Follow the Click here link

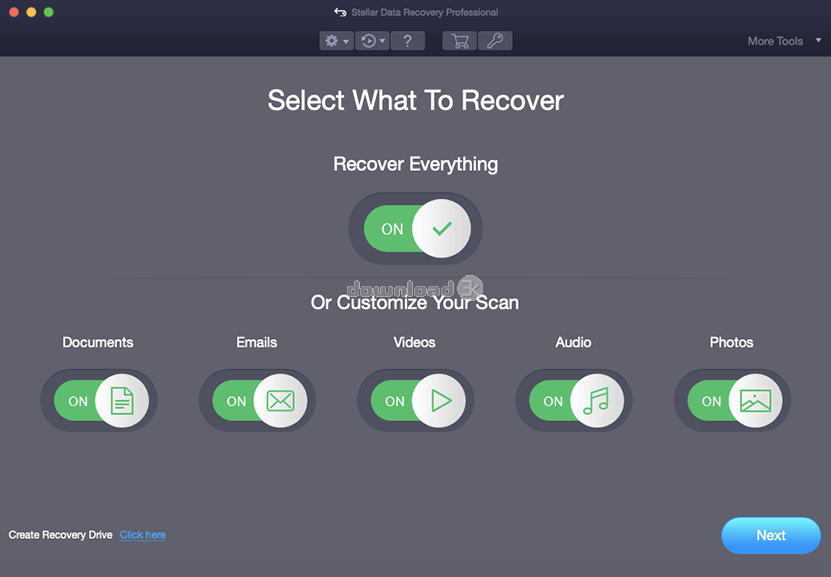pyautogui.click(x=143, y=535)
